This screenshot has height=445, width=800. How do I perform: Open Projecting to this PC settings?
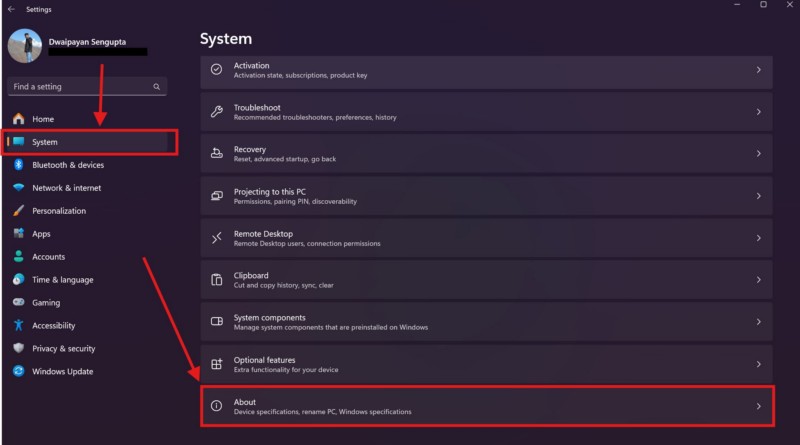(480, 196)
